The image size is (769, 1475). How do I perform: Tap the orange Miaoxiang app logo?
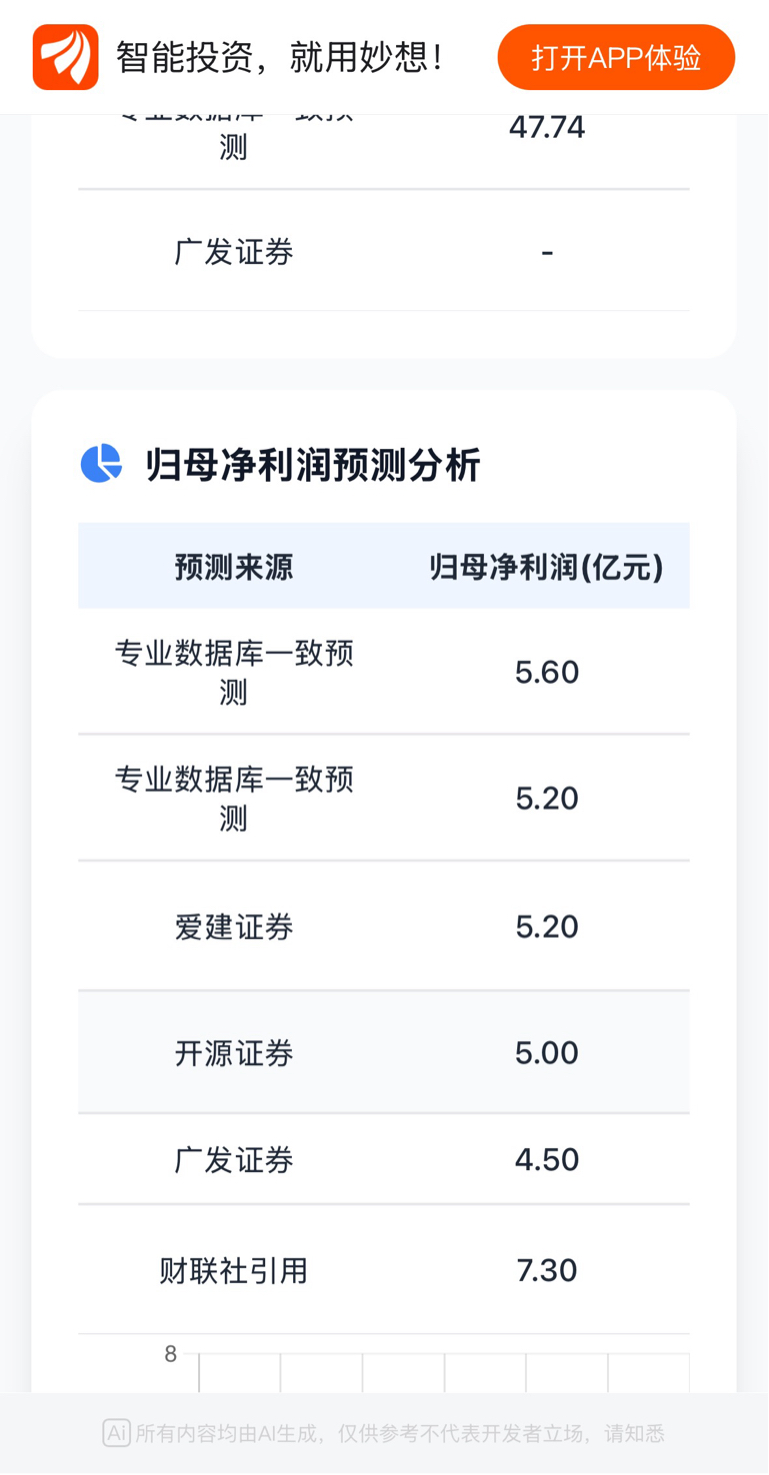tap(66, 57)
